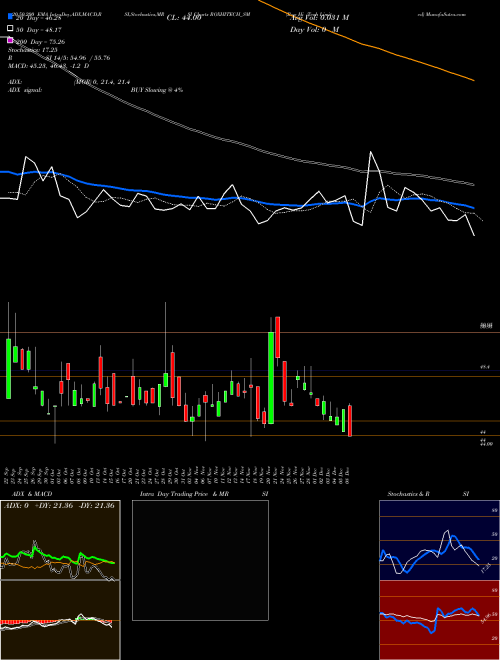Open the ADX indicator chart thumbnail
This screenshot has height=660, width=500.
point(60,540)
